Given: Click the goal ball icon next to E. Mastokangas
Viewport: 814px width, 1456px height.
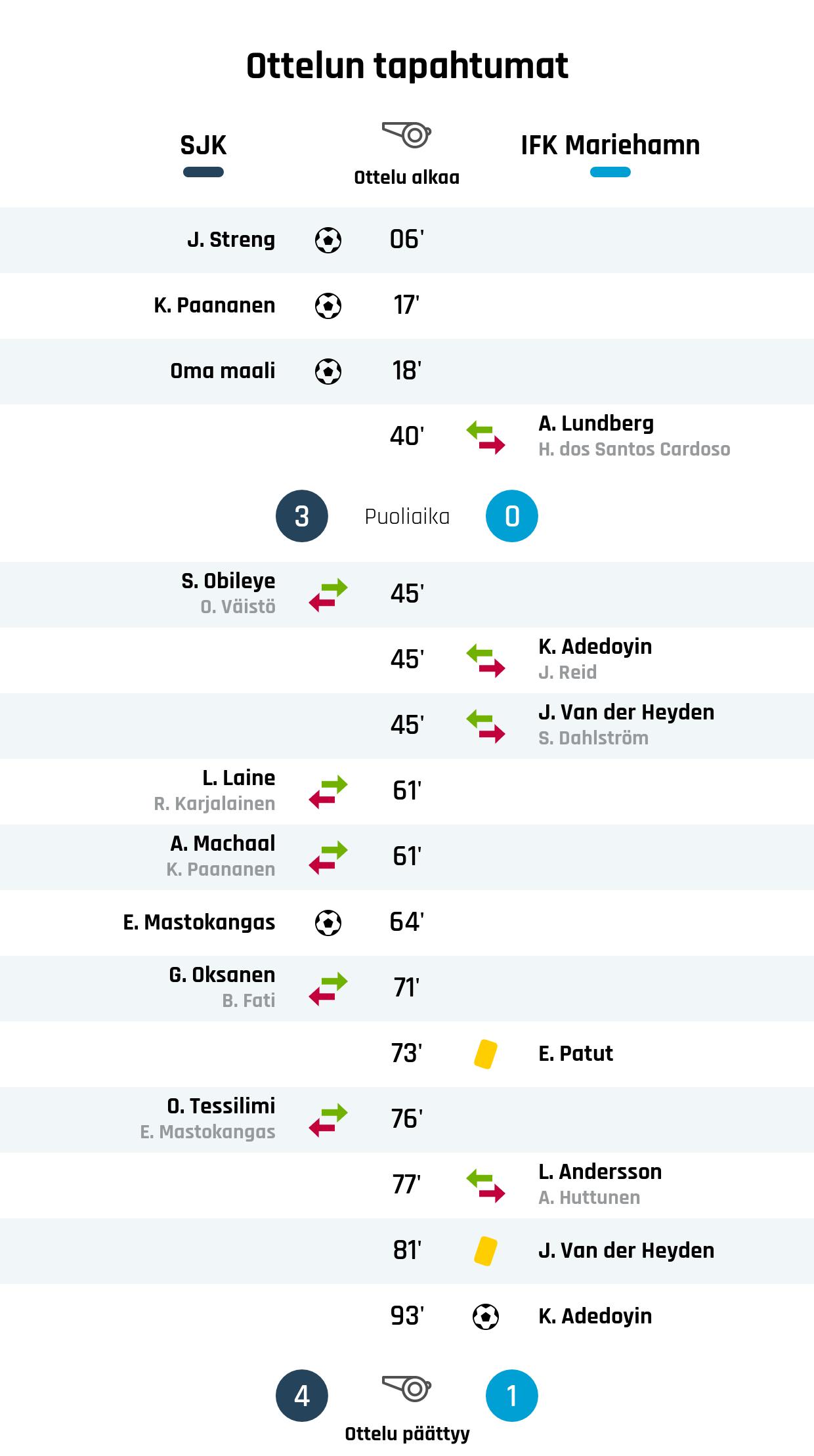Looking at the screenshot, I should coord(328,923).
